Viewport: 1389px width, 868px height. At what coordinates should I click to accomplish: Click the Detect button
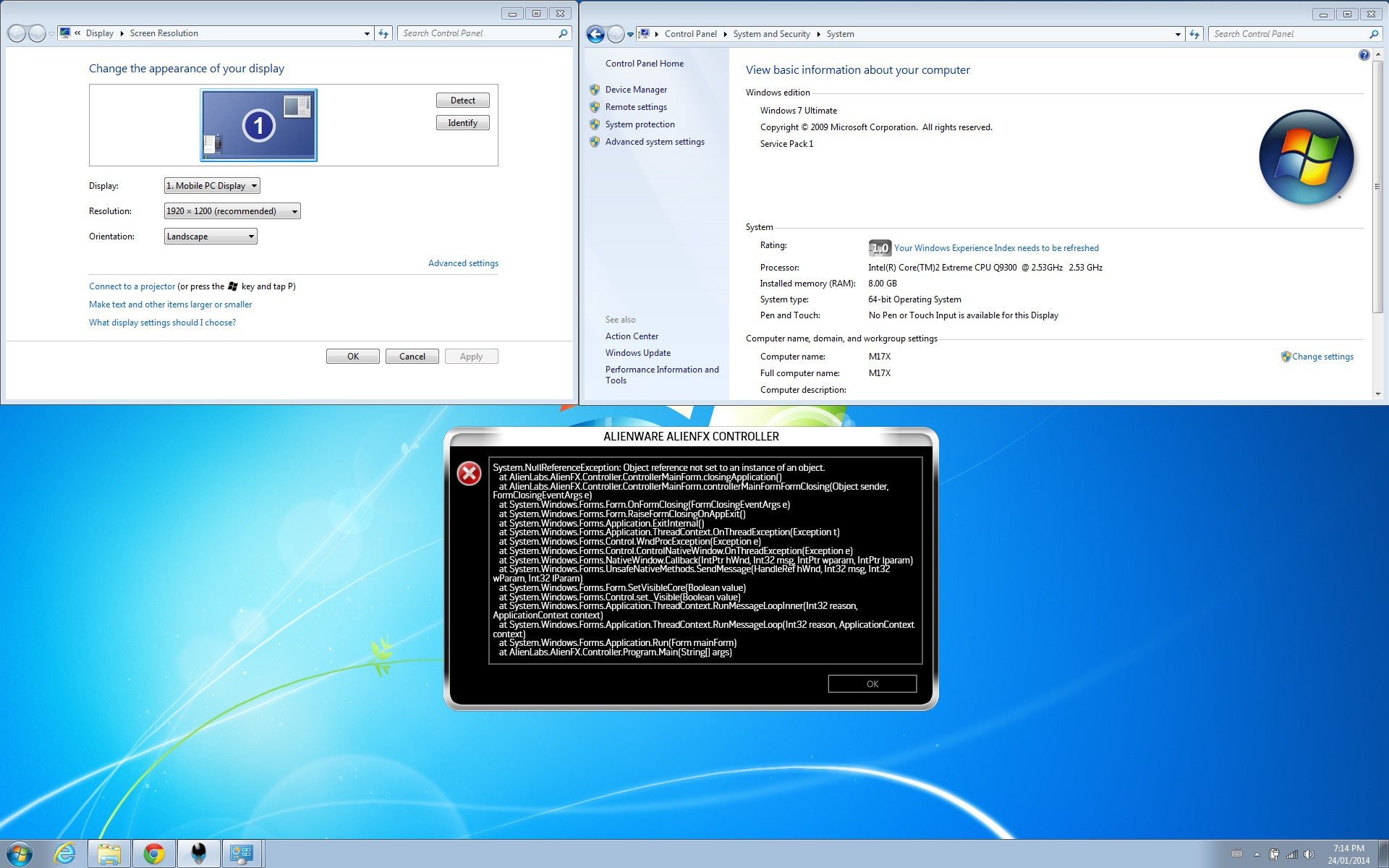click(x=463, y=101)
